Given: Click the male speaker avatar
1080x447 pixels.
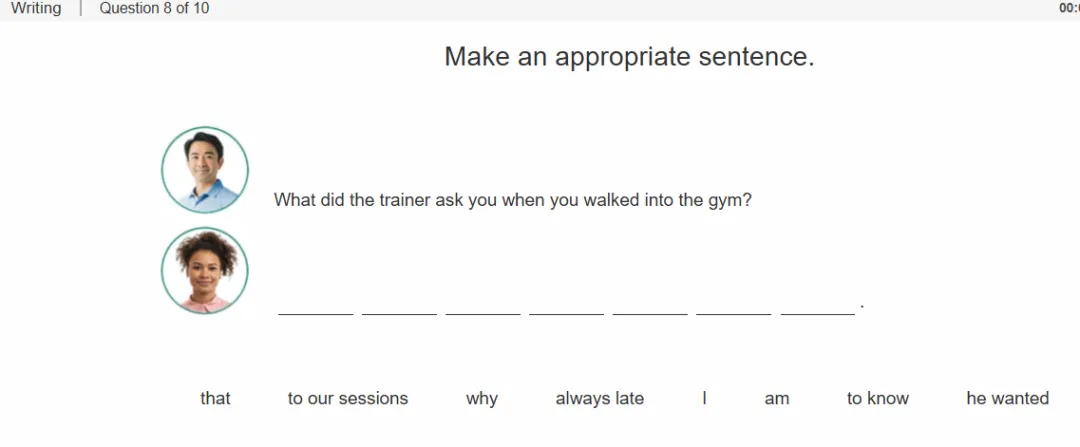Looking at the screenshot, I should 205,169.
